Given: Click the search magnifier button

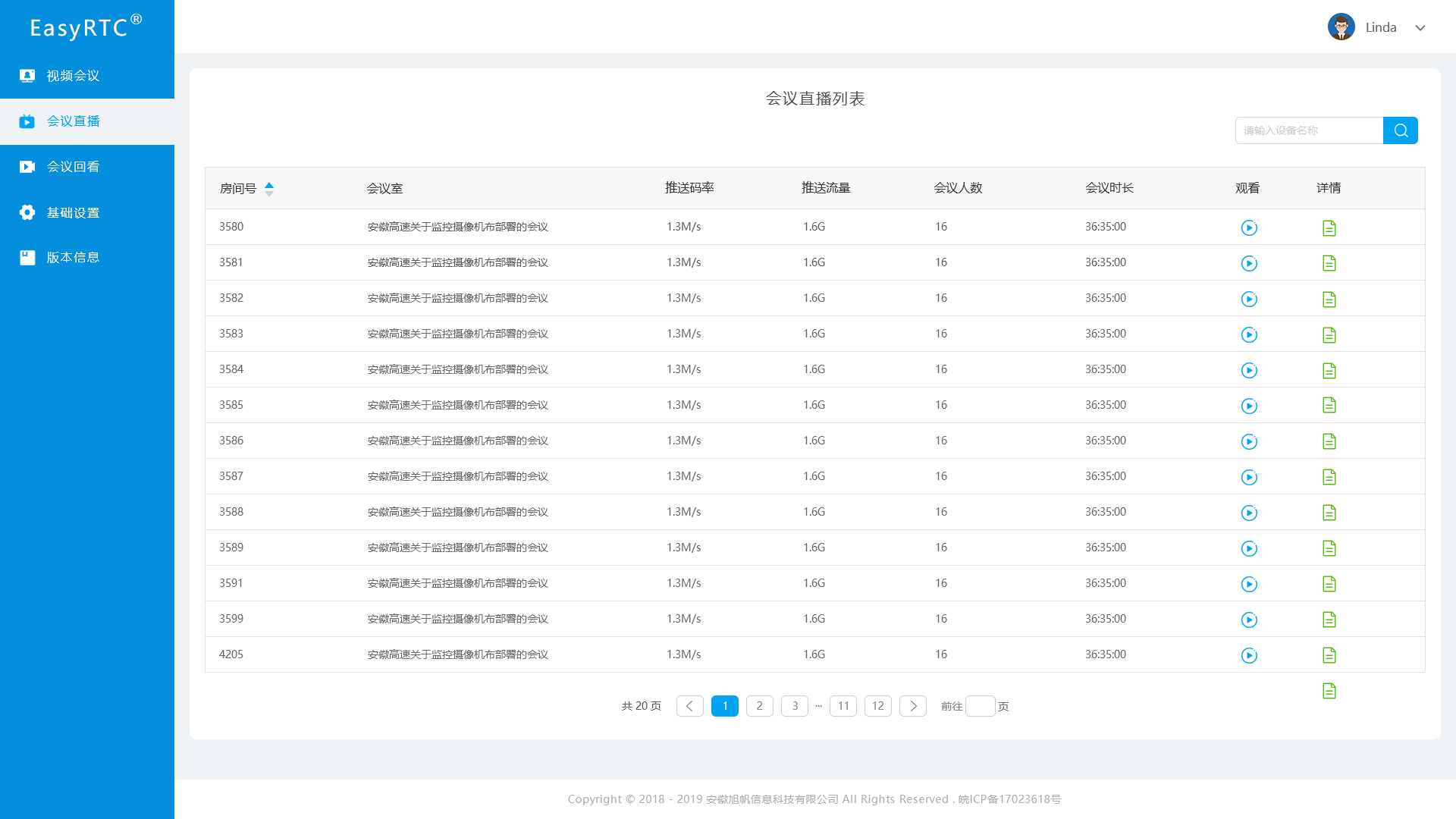Looking at the screenshot, I should click(x=1400, y=130).
